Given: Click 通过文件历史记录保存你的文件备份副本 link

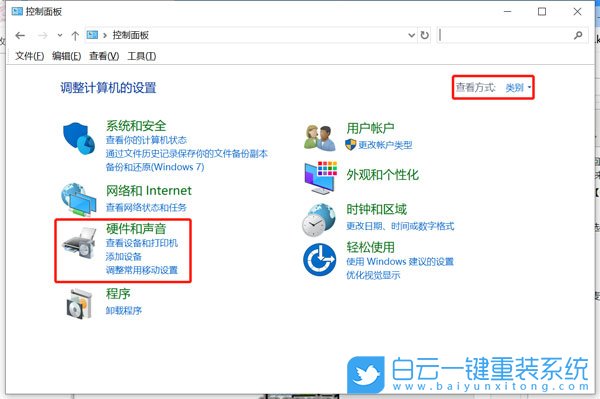Looking at the screenshot, I should (187, 154).
